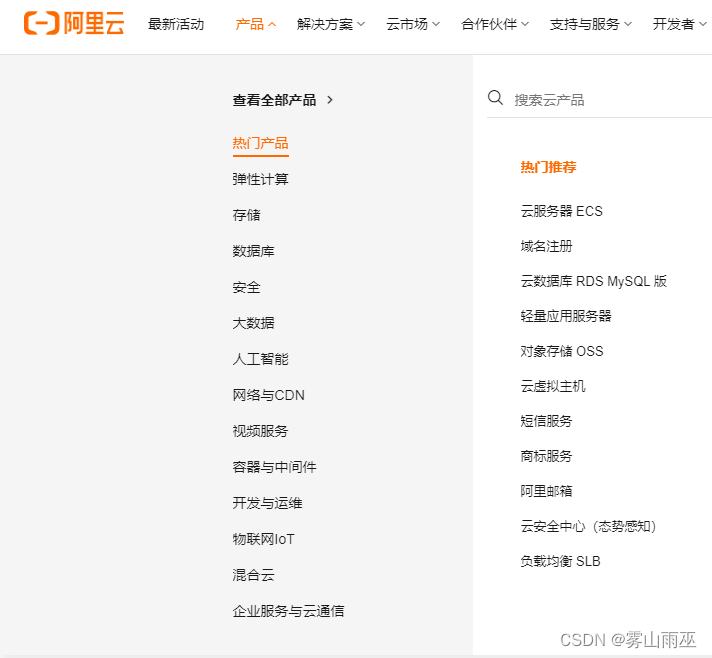Open the 查看全部产品 link

point(274,100)
